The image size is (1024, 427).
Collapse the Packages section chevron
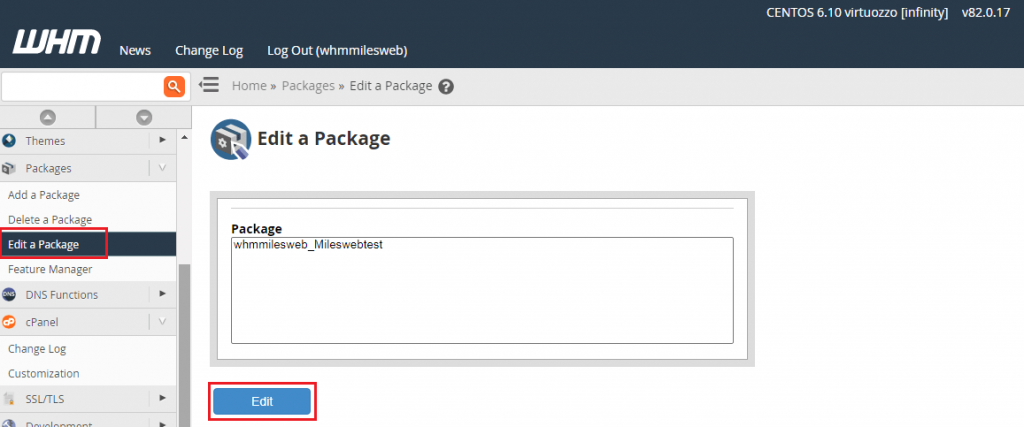click(162, 168)
